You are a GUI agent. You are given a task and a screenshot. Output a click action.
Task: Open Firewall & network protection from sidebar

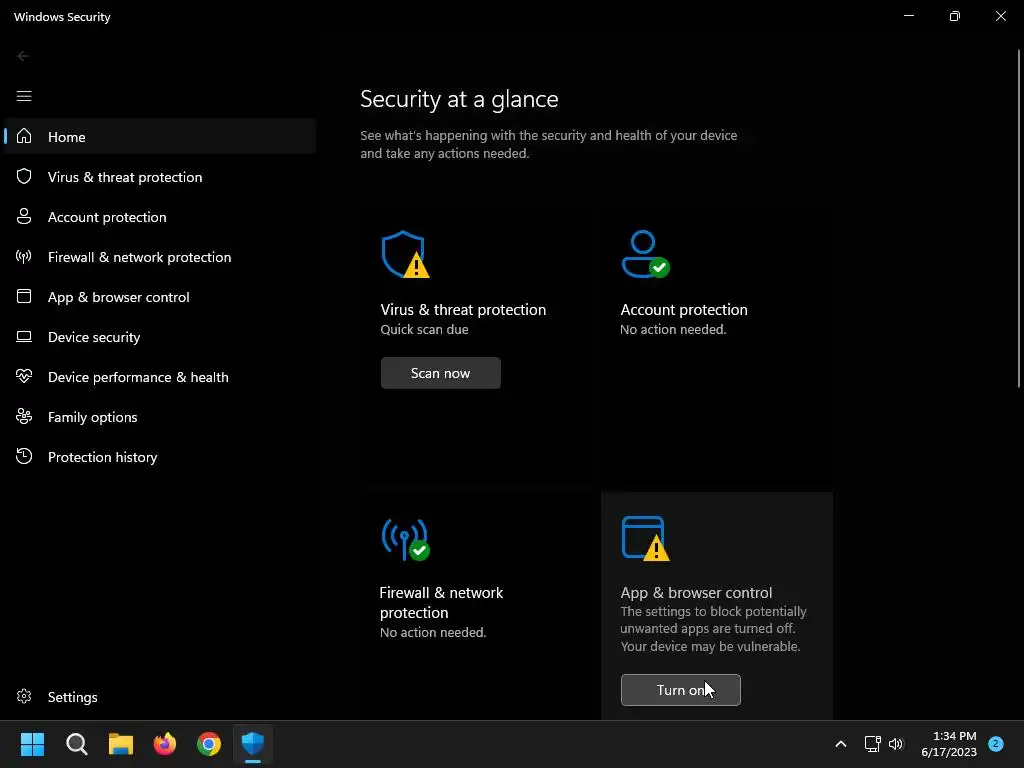pyautogui.click(x=160, y=257)
